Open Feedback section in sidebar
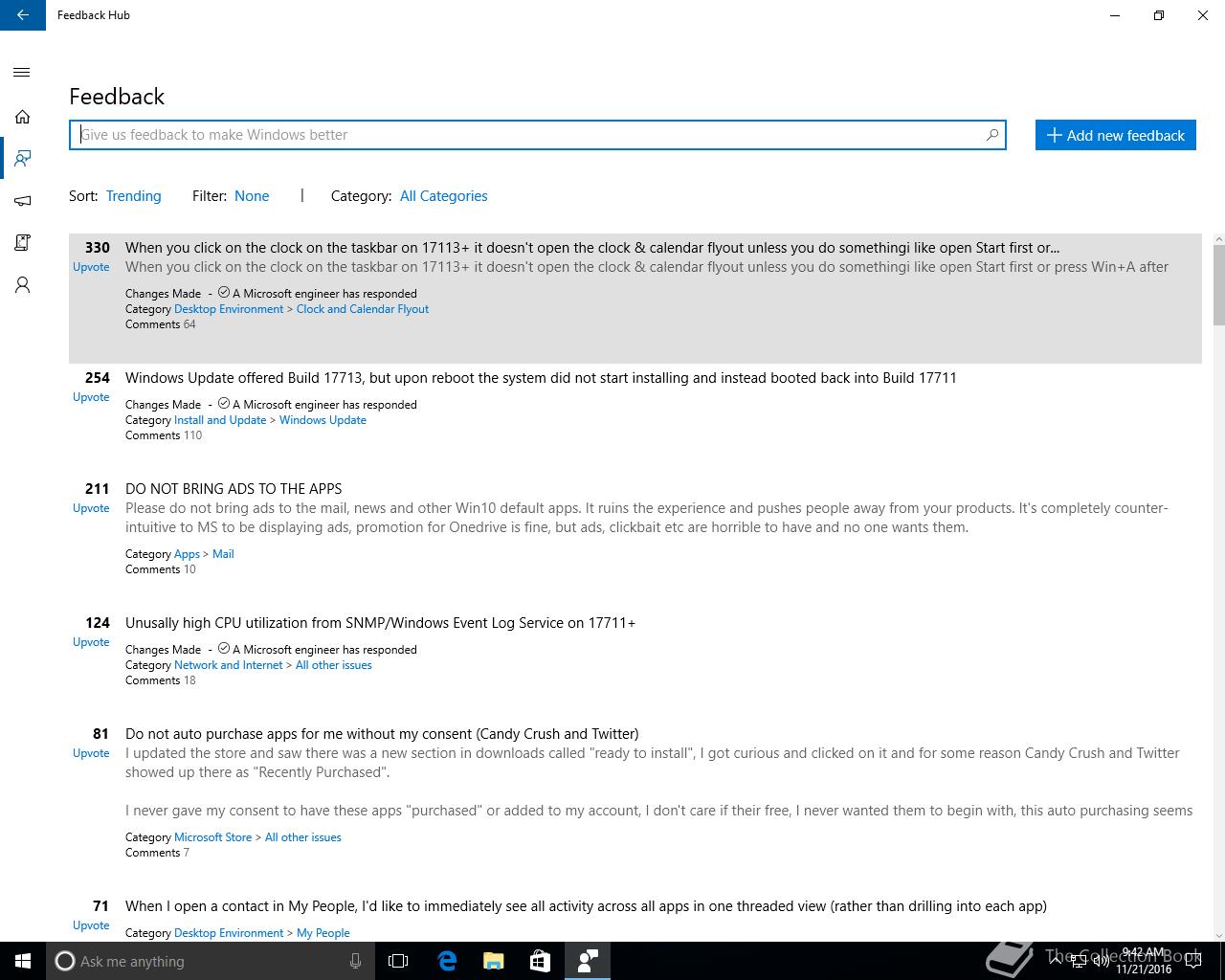The image size is (1225, 980). 22,158
